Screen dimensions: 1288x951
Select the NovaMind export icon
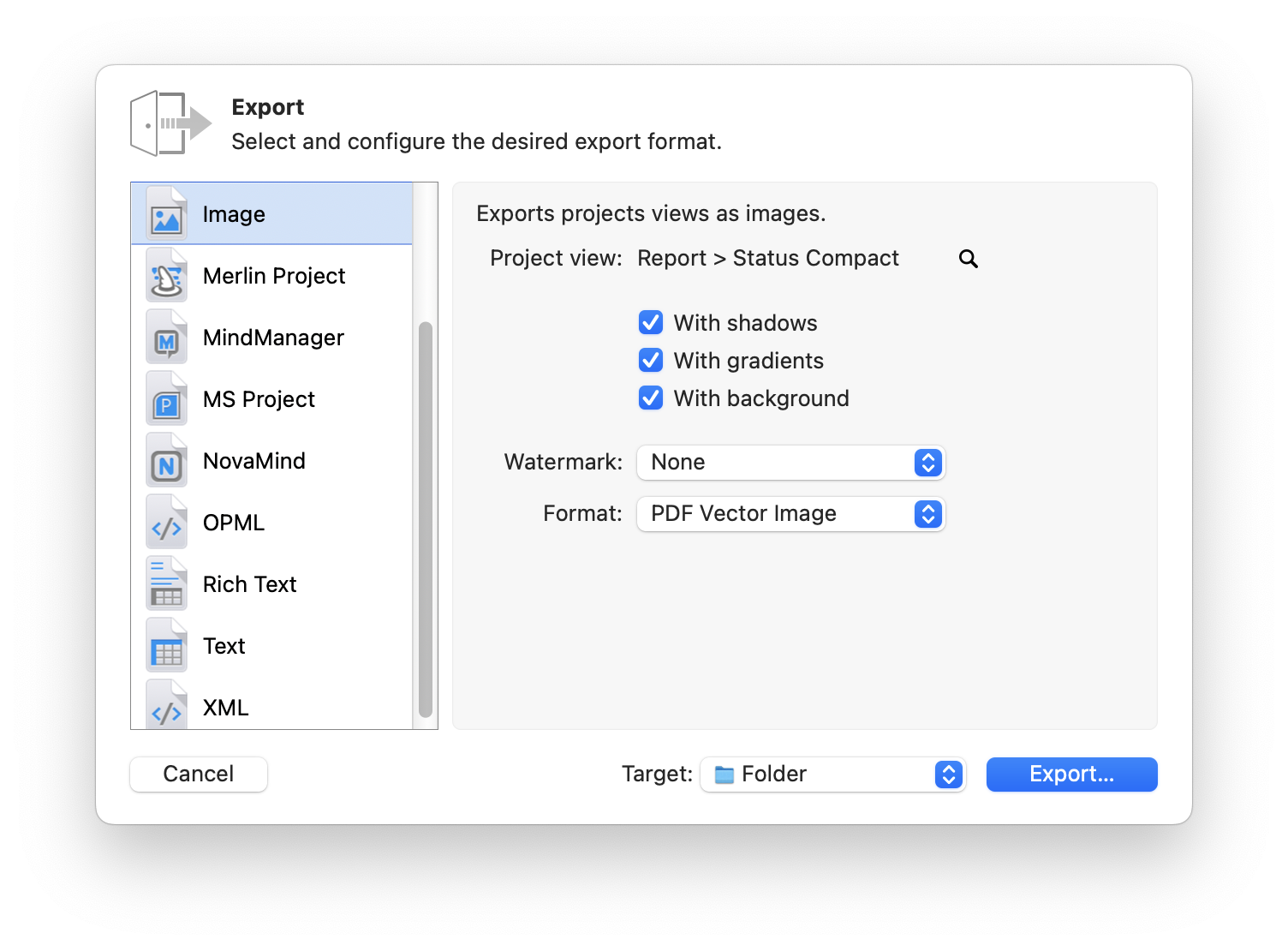tap(166, 460)
